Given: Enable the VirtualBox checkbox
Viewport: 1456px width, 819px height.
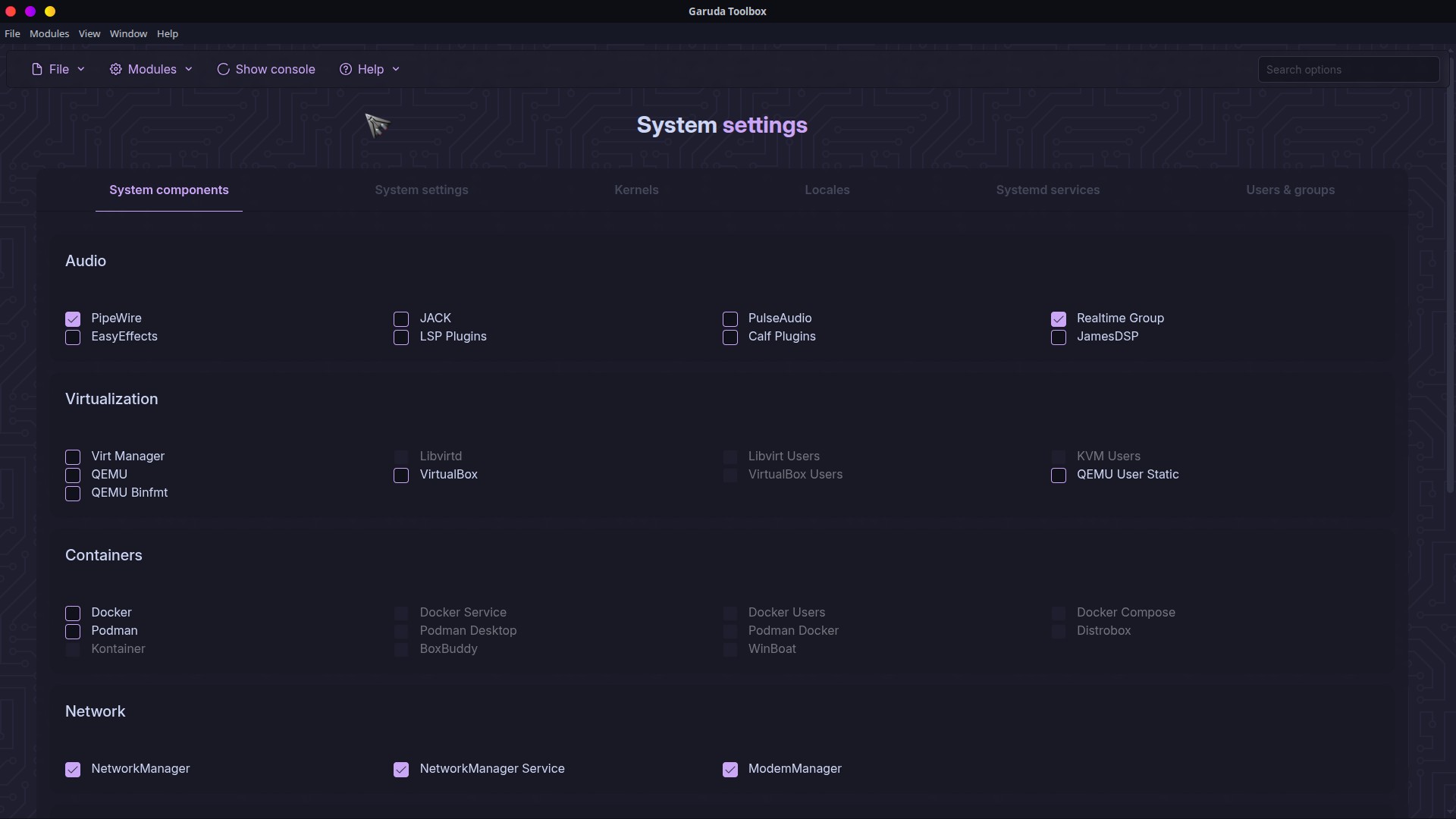Looking at the screenshot, I should point(401,475).
